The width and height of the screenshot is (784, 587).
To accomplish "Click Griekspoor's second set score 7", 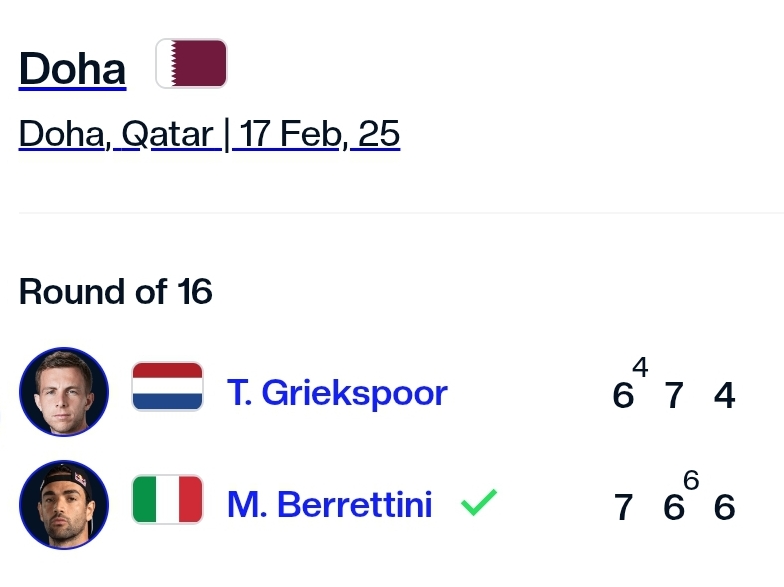I will (674, 396).
